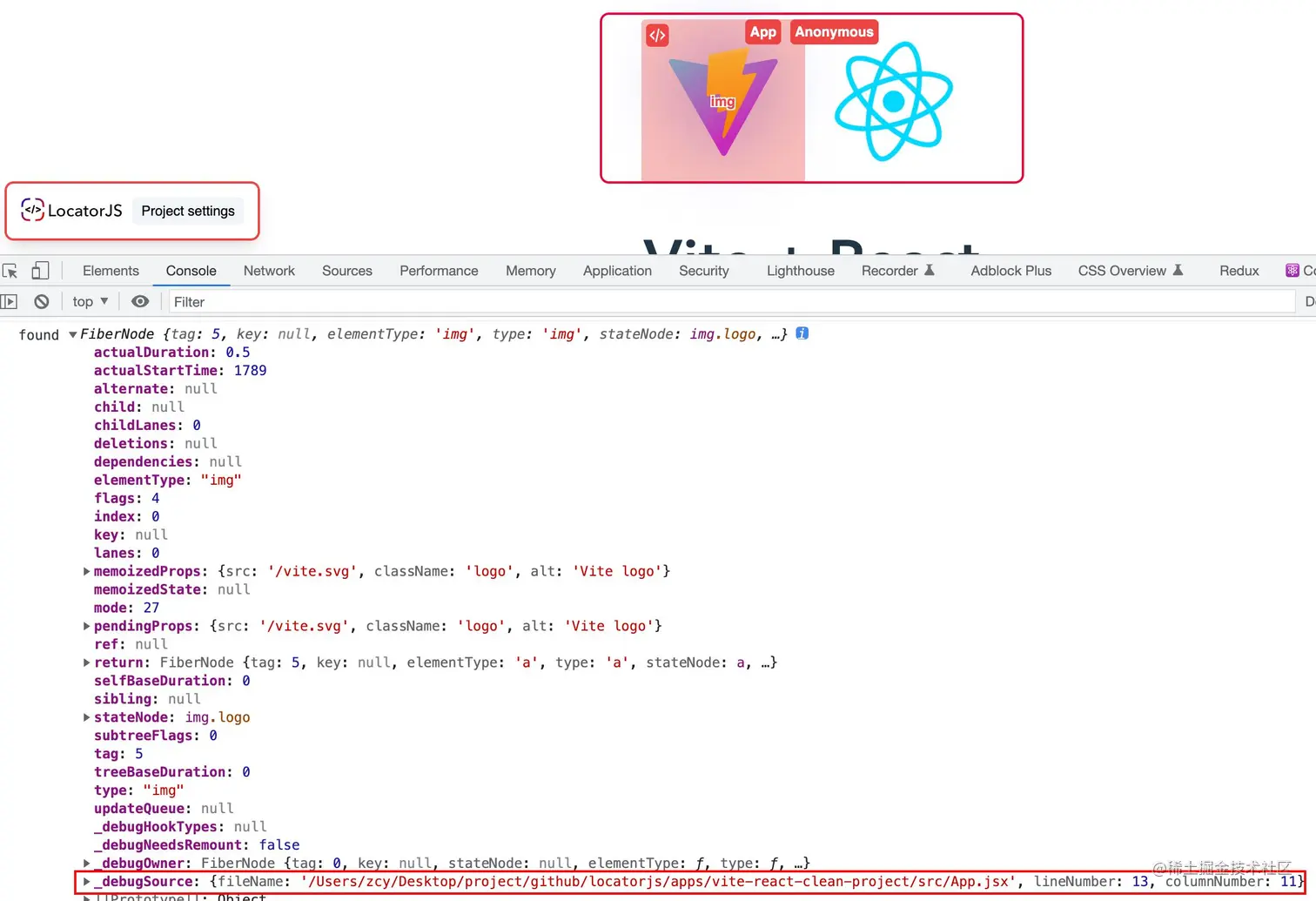
Task: Click the _debugNeedsRemount: false line
Action: point(197,845)
